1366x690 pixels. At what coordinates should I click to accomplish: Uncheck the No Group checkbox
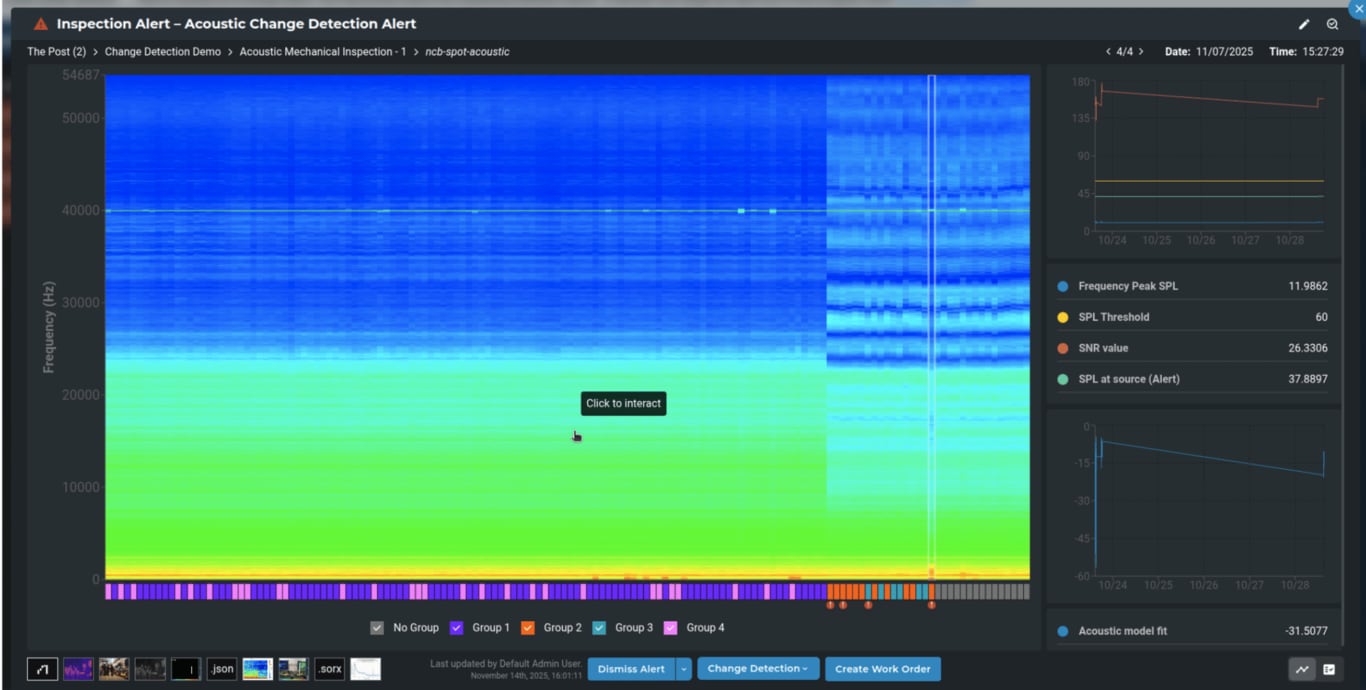[x=377, y=628]
